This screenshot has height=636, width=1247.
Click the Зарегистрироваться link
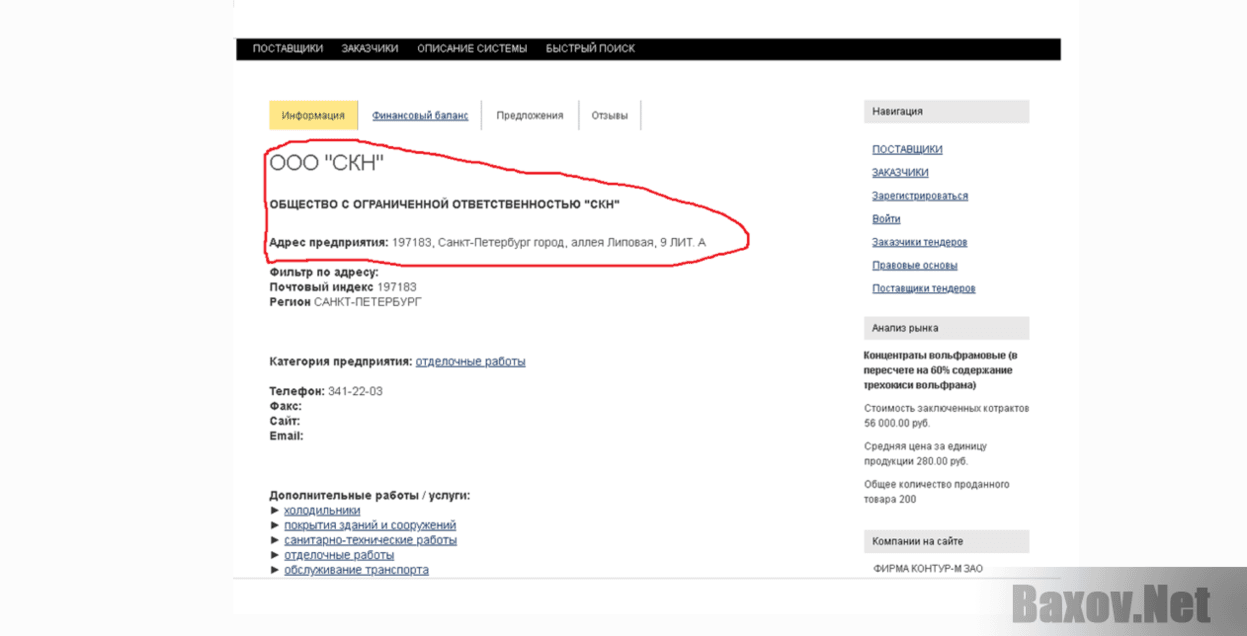(920, 196)
